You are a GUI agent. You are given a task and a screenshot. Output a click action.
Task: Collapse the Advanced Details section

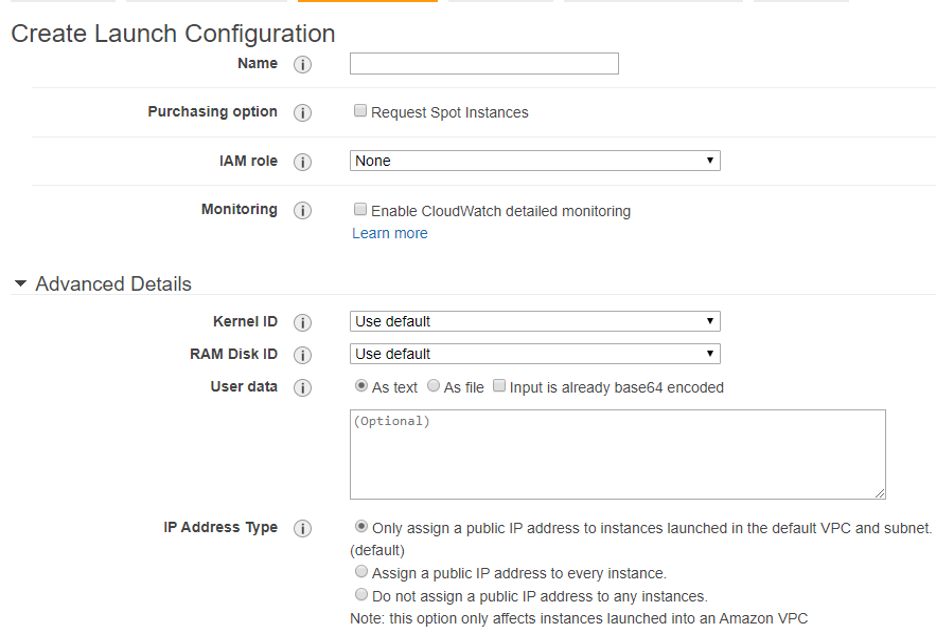21,284
